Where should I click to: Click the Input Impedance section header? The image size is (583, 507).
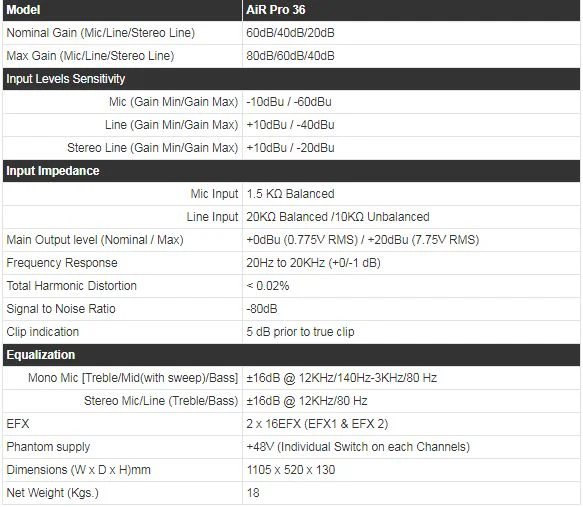292,171
